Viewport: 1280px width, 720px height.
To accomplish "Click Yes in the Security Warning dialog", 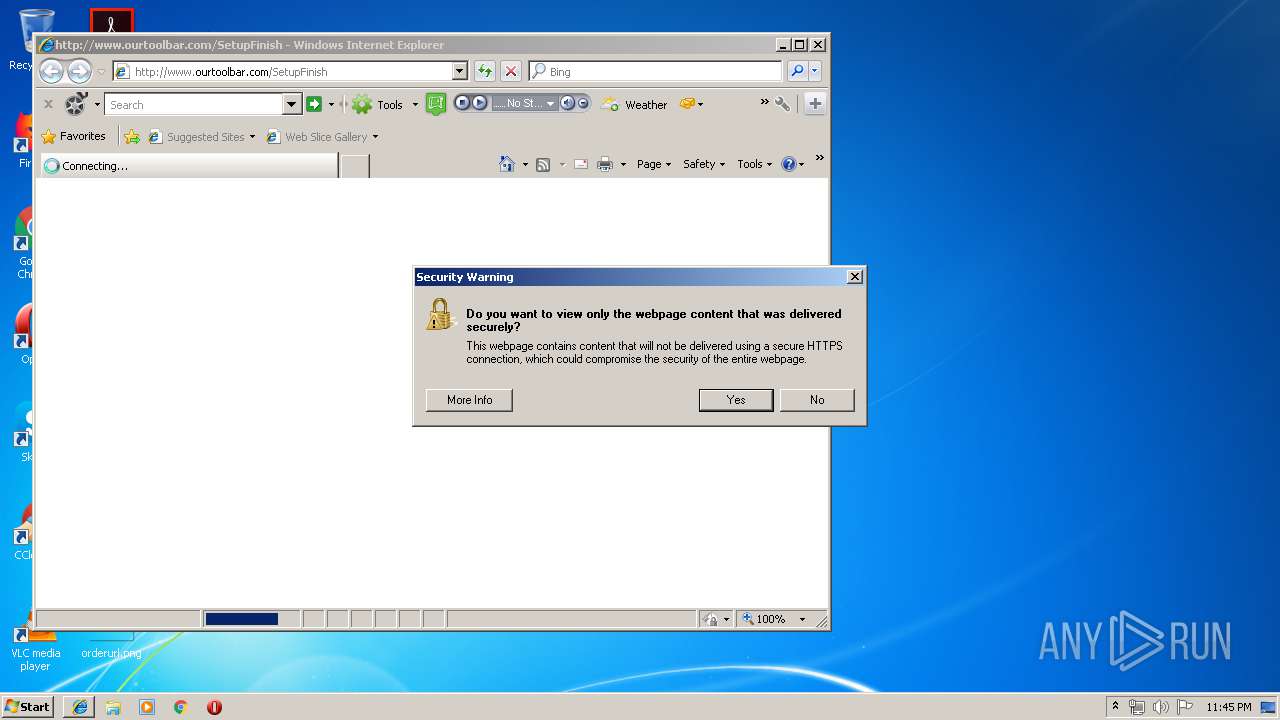I will [x=736, y=400].
